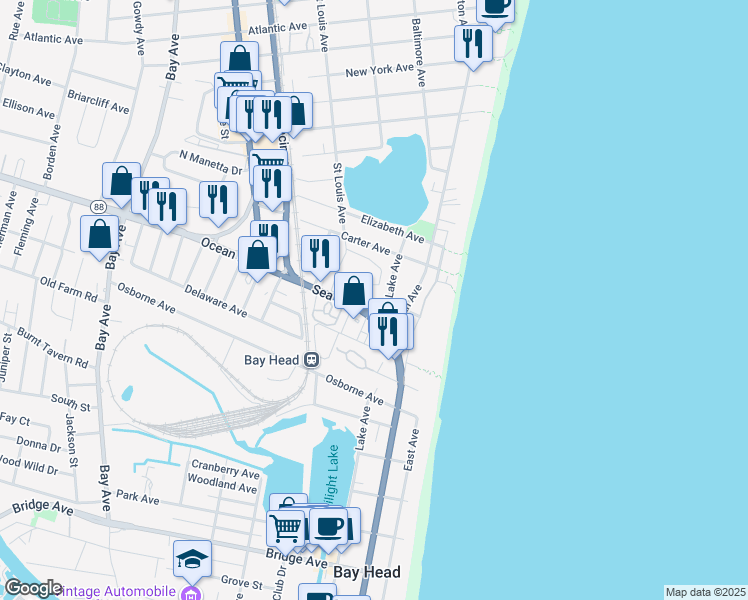Viewport: 748px width, 600px height.
Task: Click the Ellison Ave street label
Action: 29,108
